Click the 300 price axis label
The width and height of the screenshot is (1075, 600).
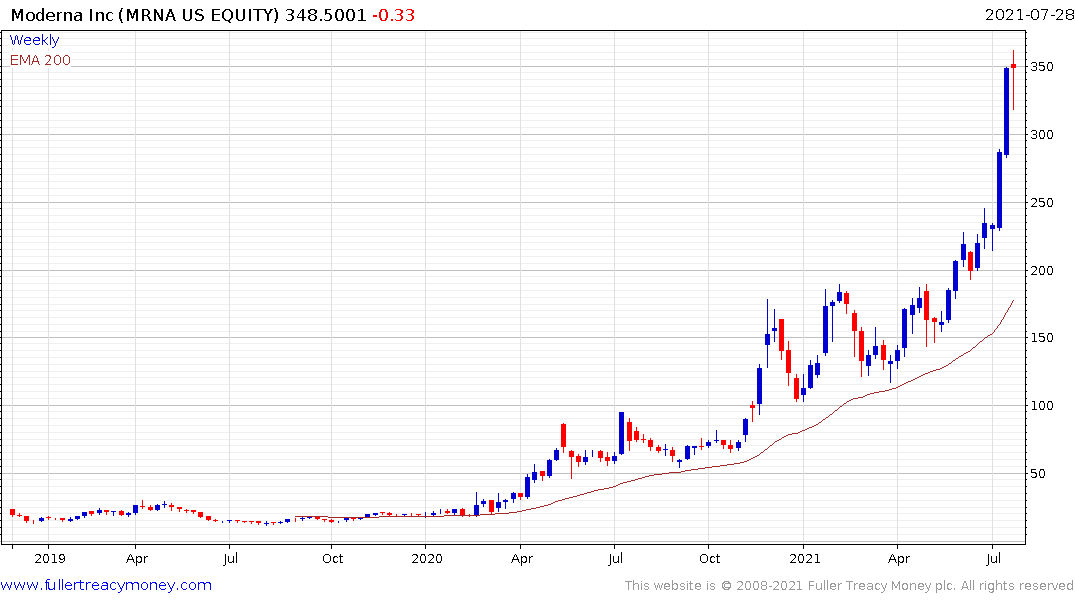pyautogui.click(x=1041, y=134)
